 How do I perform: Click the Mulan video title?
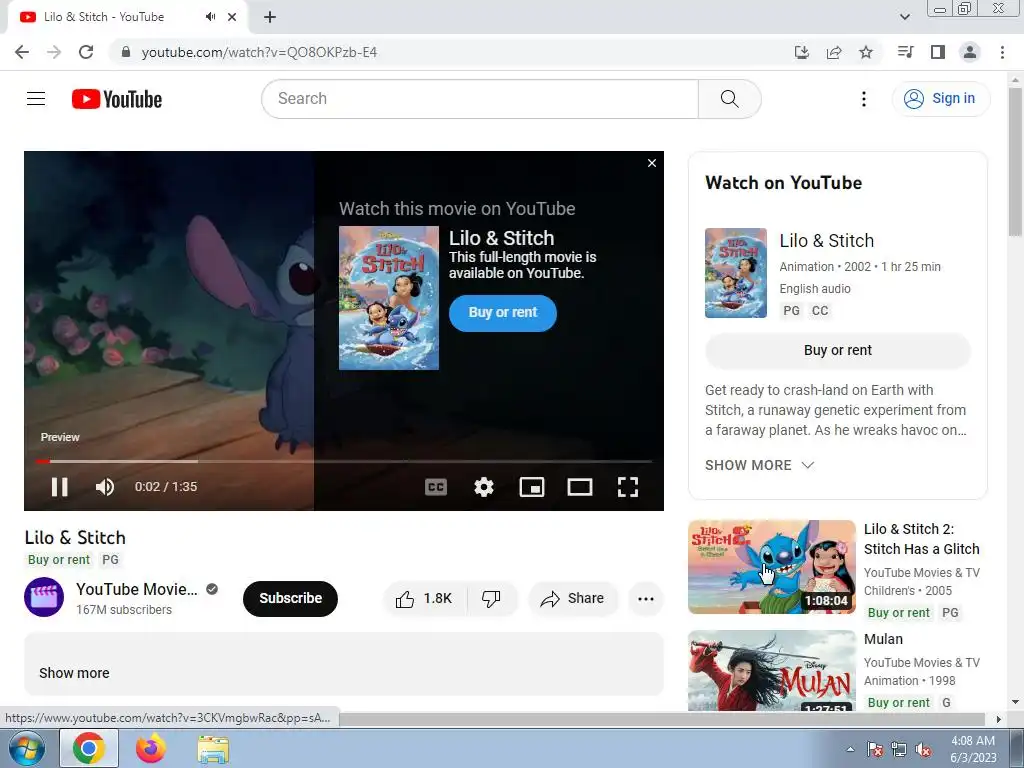pos(884,639)
